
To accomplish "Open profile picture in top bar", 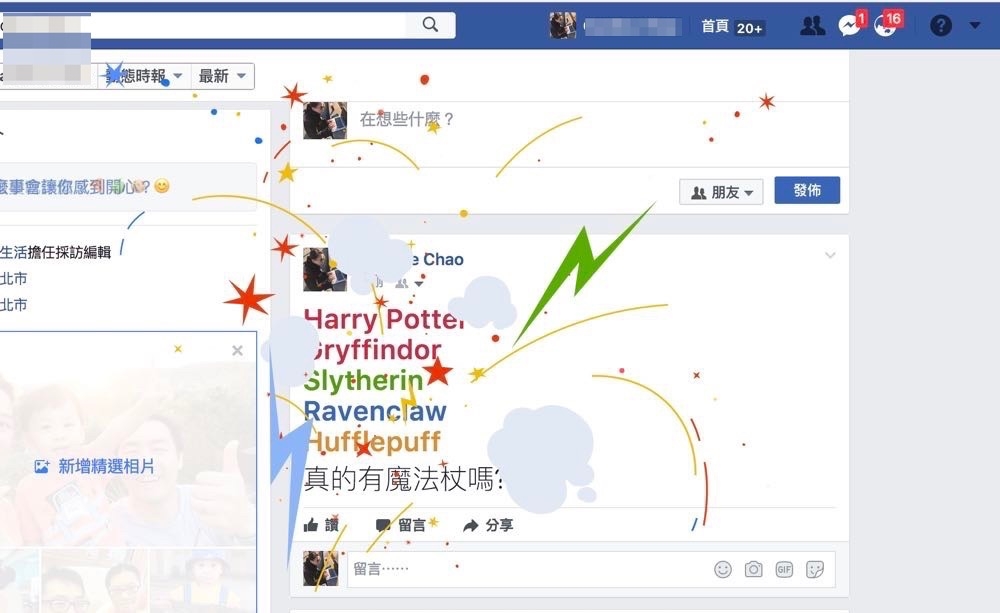I will 562,26.
